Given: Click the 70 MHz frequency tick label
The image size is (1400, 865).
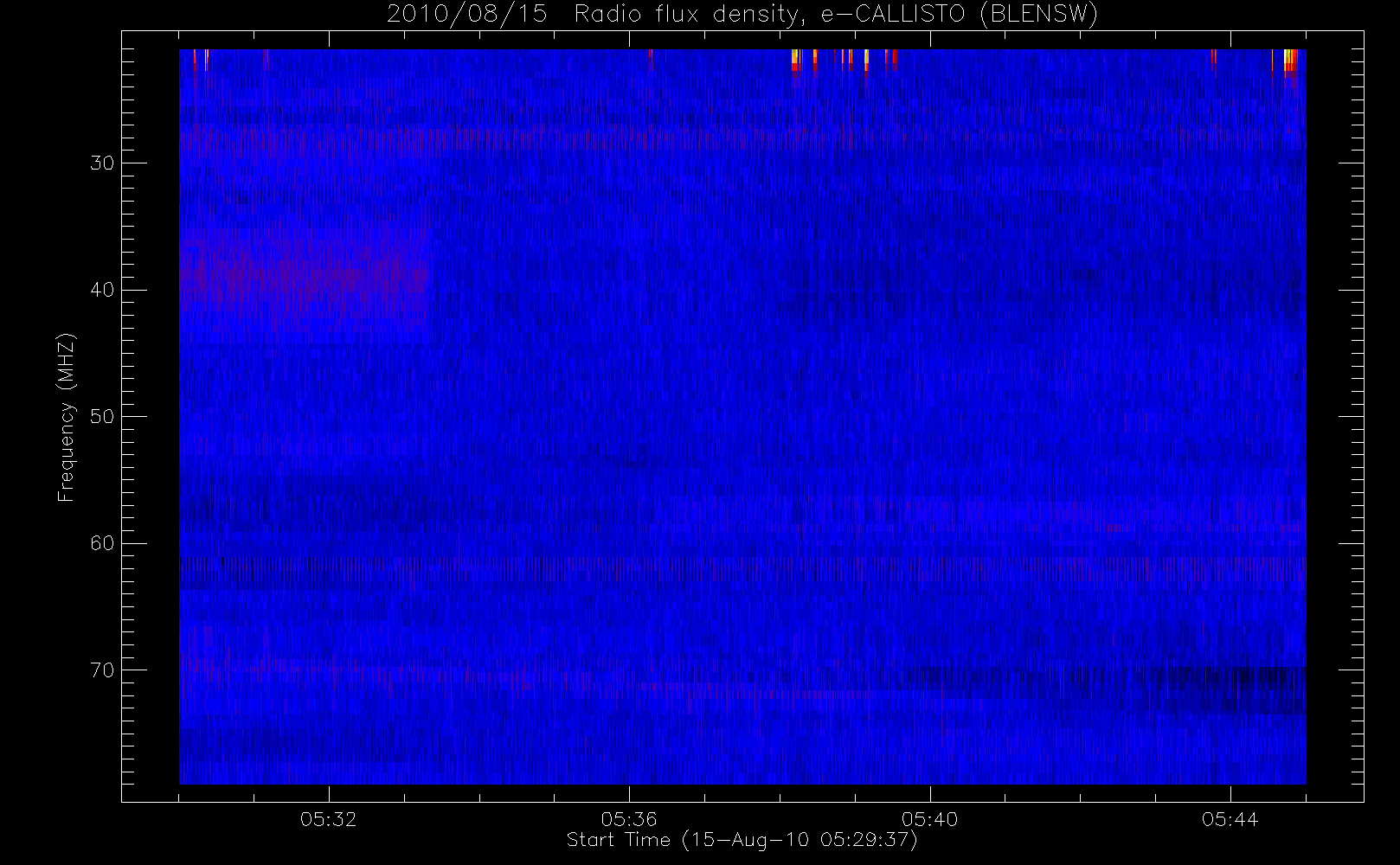Looking at the screenshot, I should coord(102,670).
